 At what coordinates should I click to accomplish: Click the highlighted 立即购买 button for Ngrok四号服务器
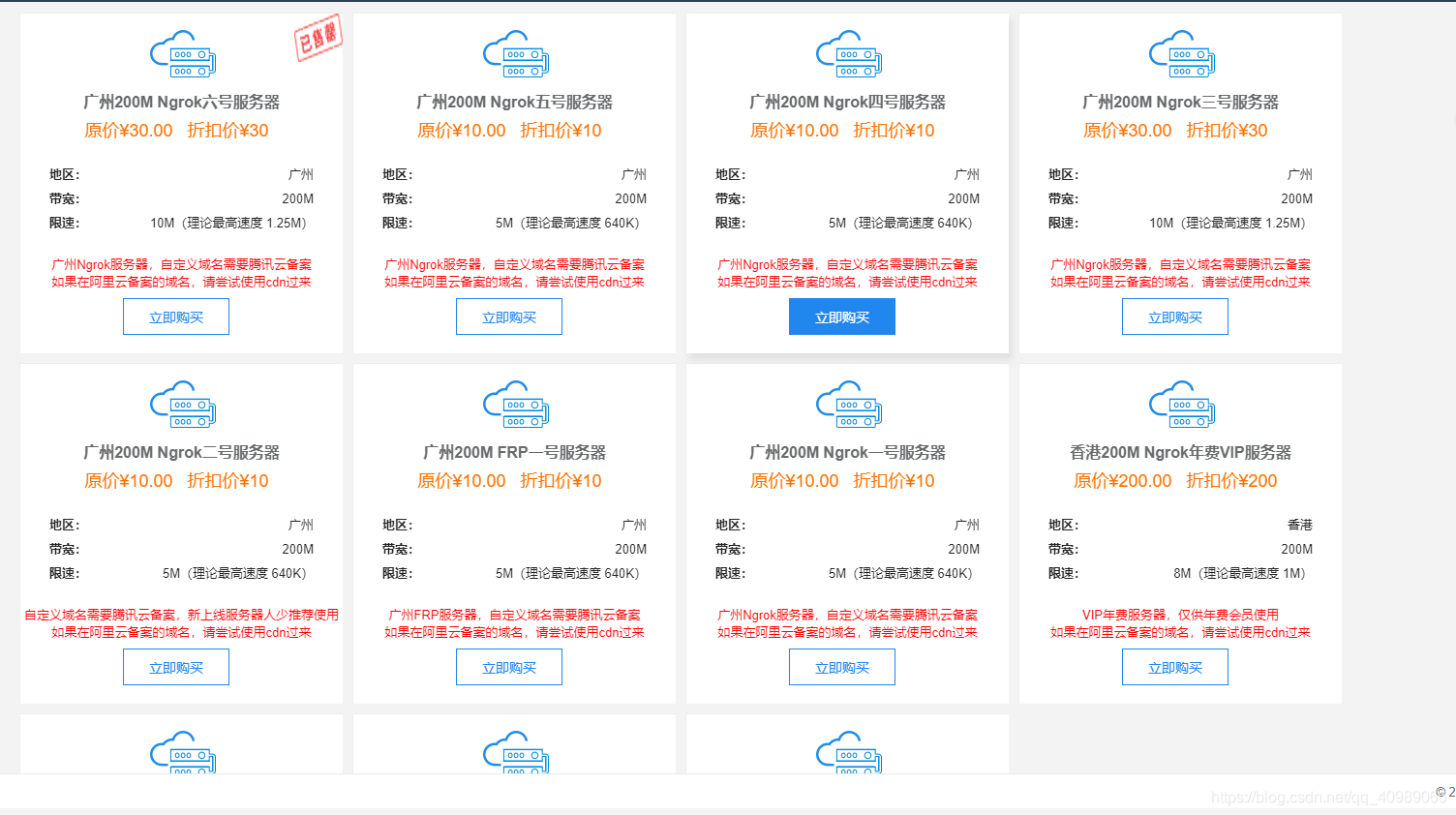pyautogui.click(x=842, y=317)
